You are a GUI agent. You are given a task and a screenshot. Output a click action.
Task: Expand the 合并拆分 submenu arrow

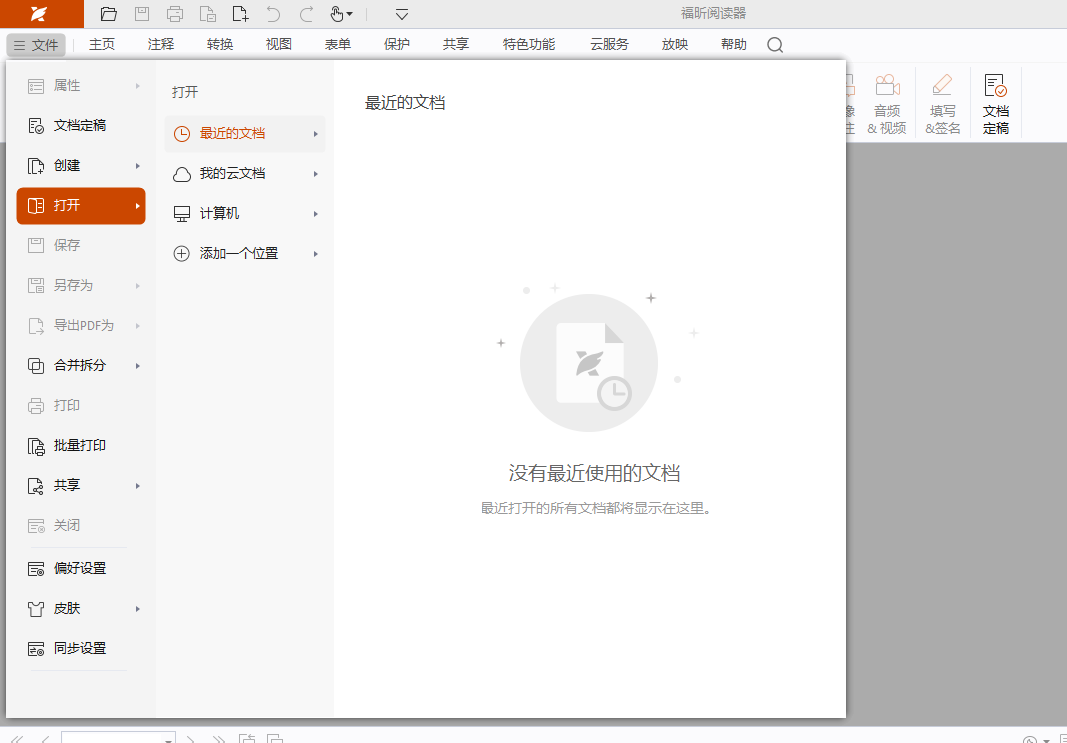[138, 366]
